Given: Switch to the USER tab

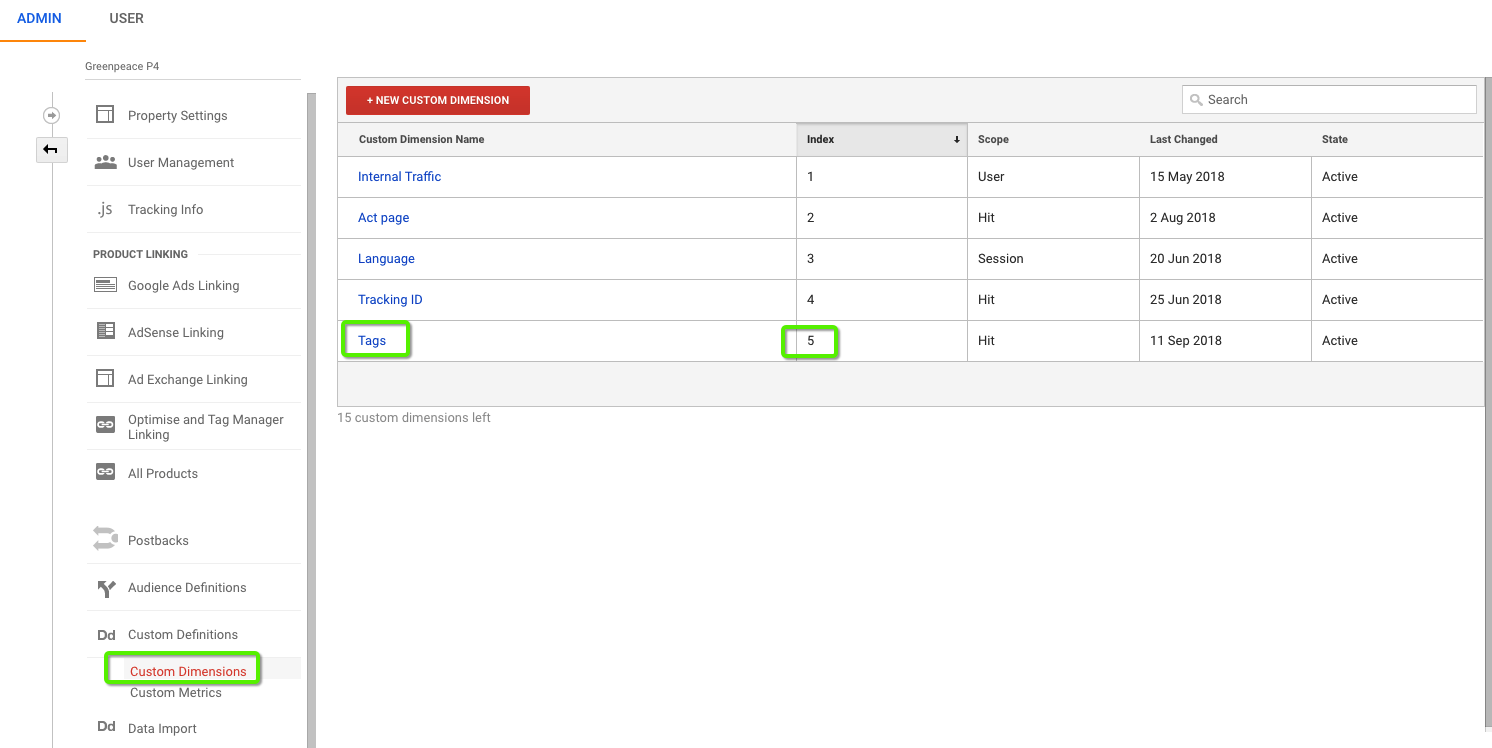Looking at the screenshot, I should point(127,18).
